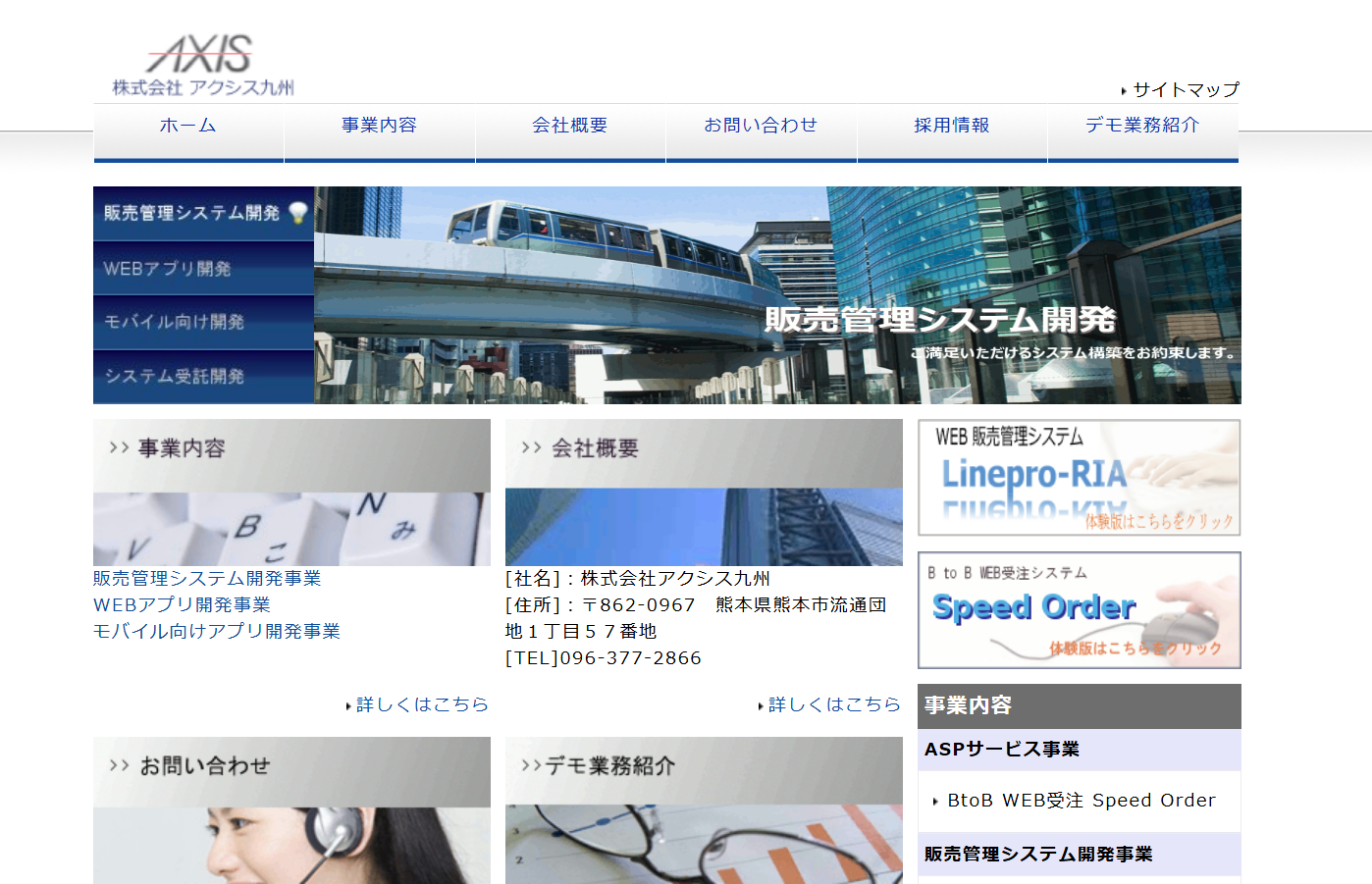The height and width of the screenshot is (884, 1372).
Task: Open the お問い合わせ navigation tab
Action: coord(761,126)
